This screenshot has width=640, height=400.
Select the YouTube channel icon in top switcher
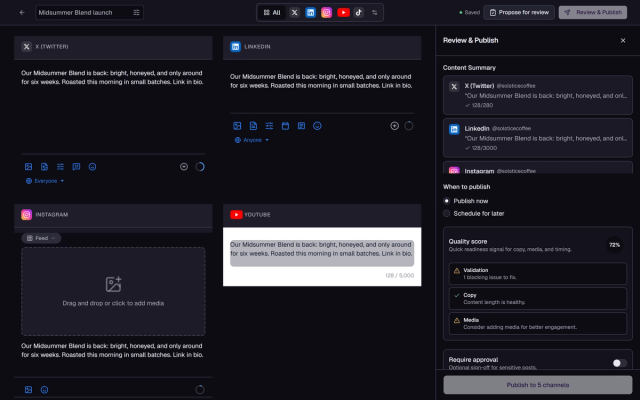(x=343, y=13)
